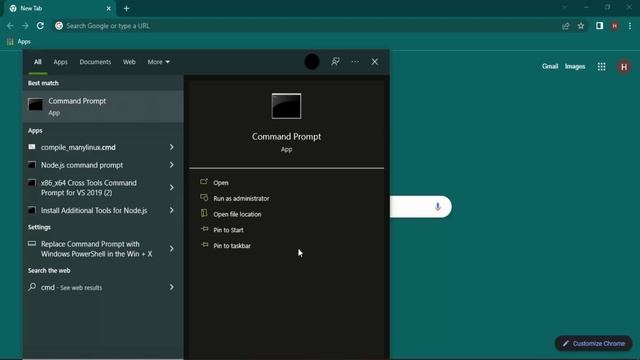The width and height of the screenshot is (640, 360).
Task: Start voice search with microphone icon
Action: 438,207
